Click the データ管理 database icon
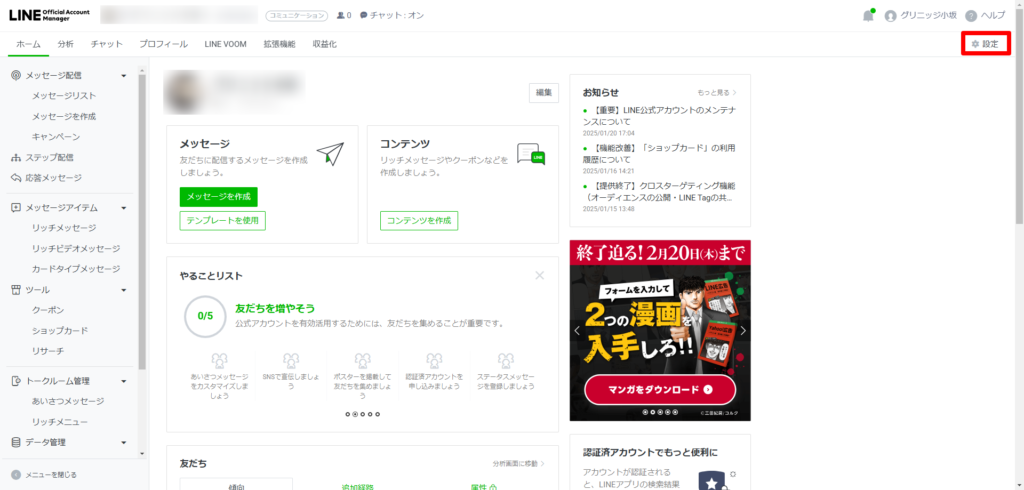Screen dimensions: 1024x490 pyautogui.click(x=16, y=442)
